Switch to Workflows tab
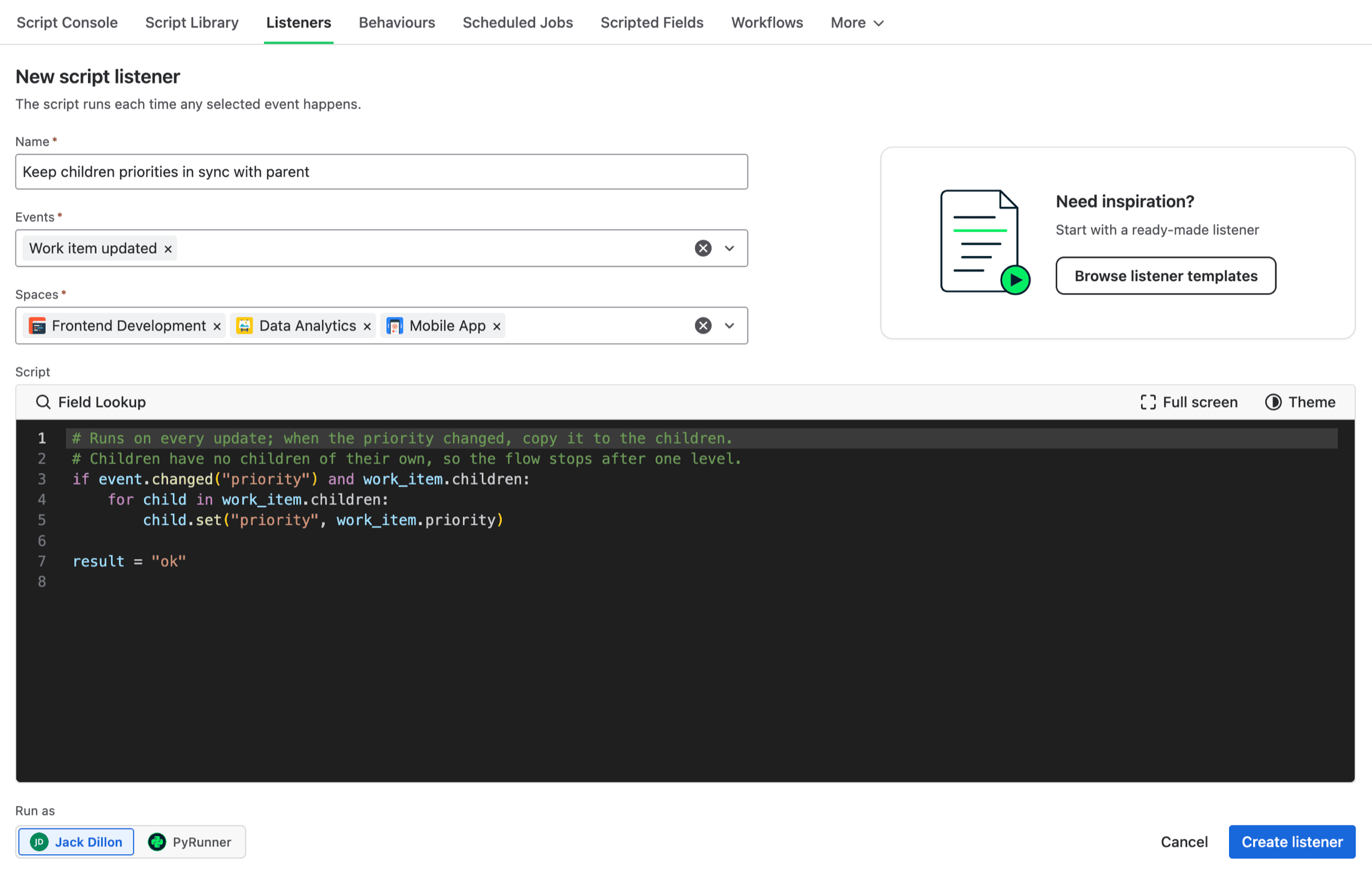The width and height of the screenshot is (1372, 869). (x=767, y=22)
